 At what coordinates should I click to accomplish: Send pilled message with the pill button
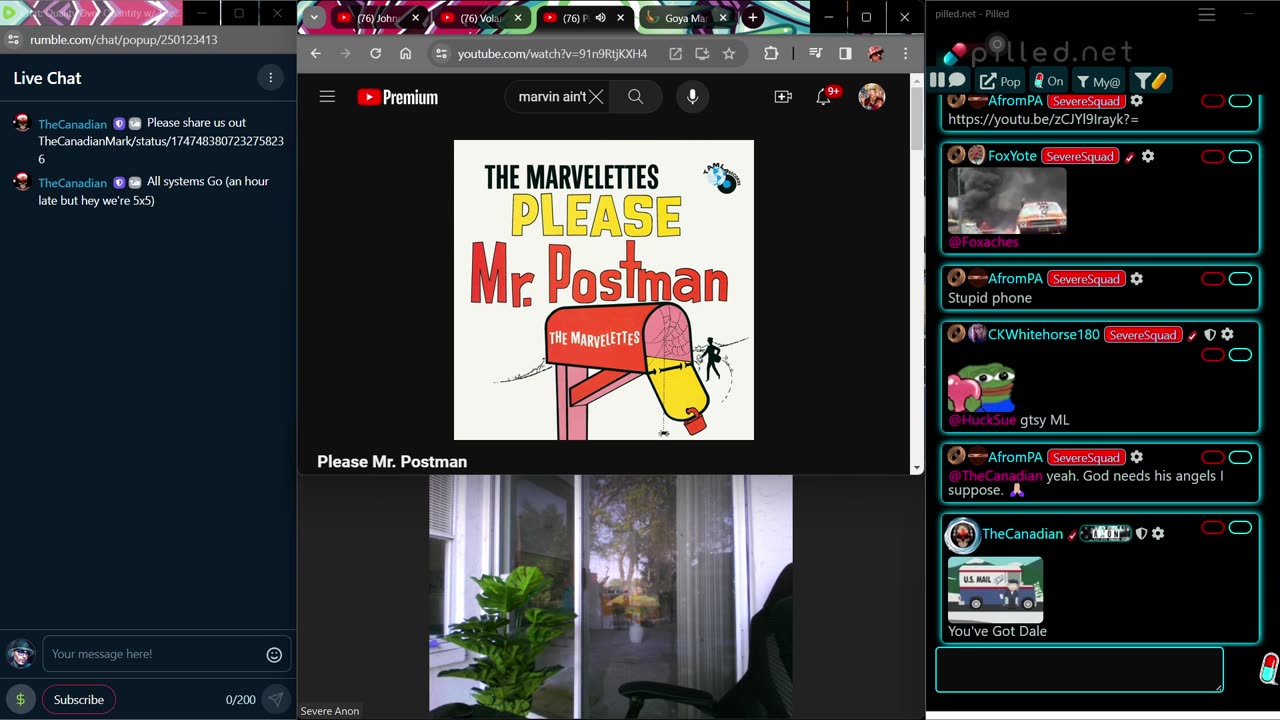[1268, 669]
